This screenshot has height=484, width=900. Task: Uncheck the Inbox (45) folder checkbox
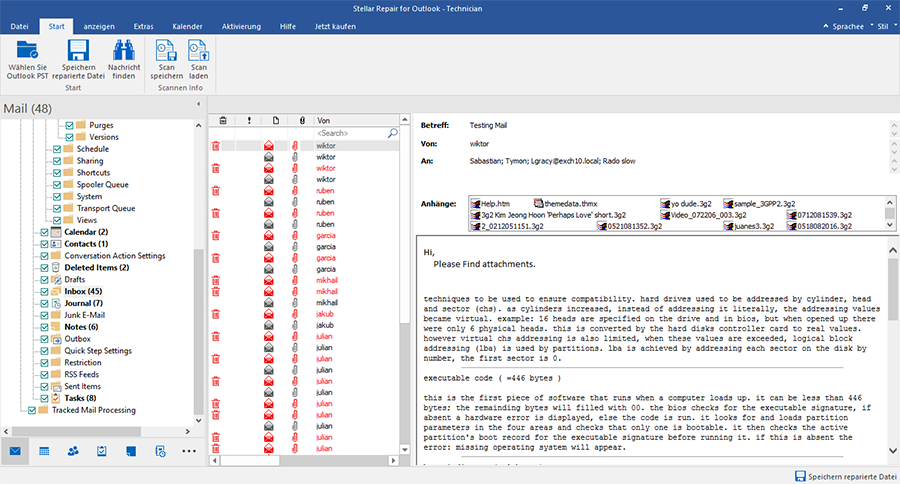click(45, 291)
